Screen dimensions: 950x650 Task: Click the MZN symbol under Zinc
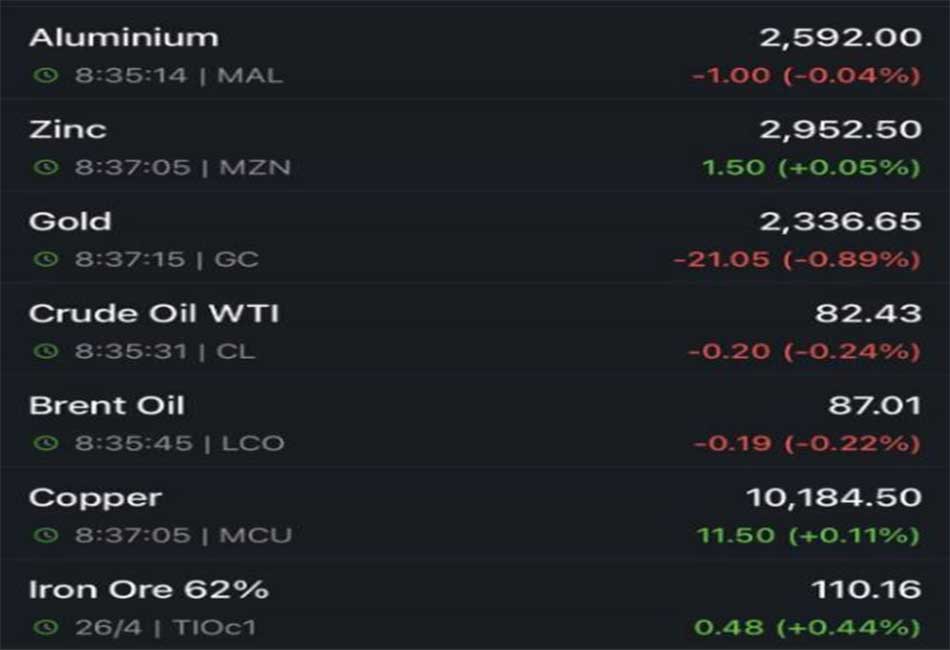click(x=255, y=168)
